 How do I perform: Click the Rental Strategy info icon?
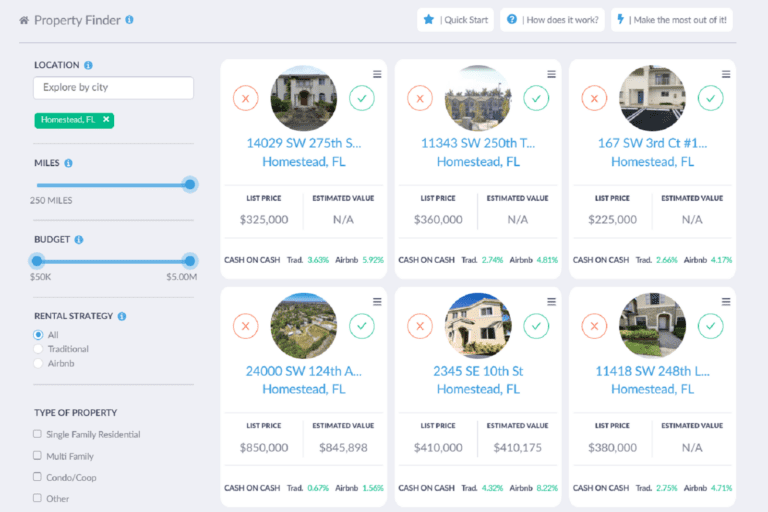(122, 316)
